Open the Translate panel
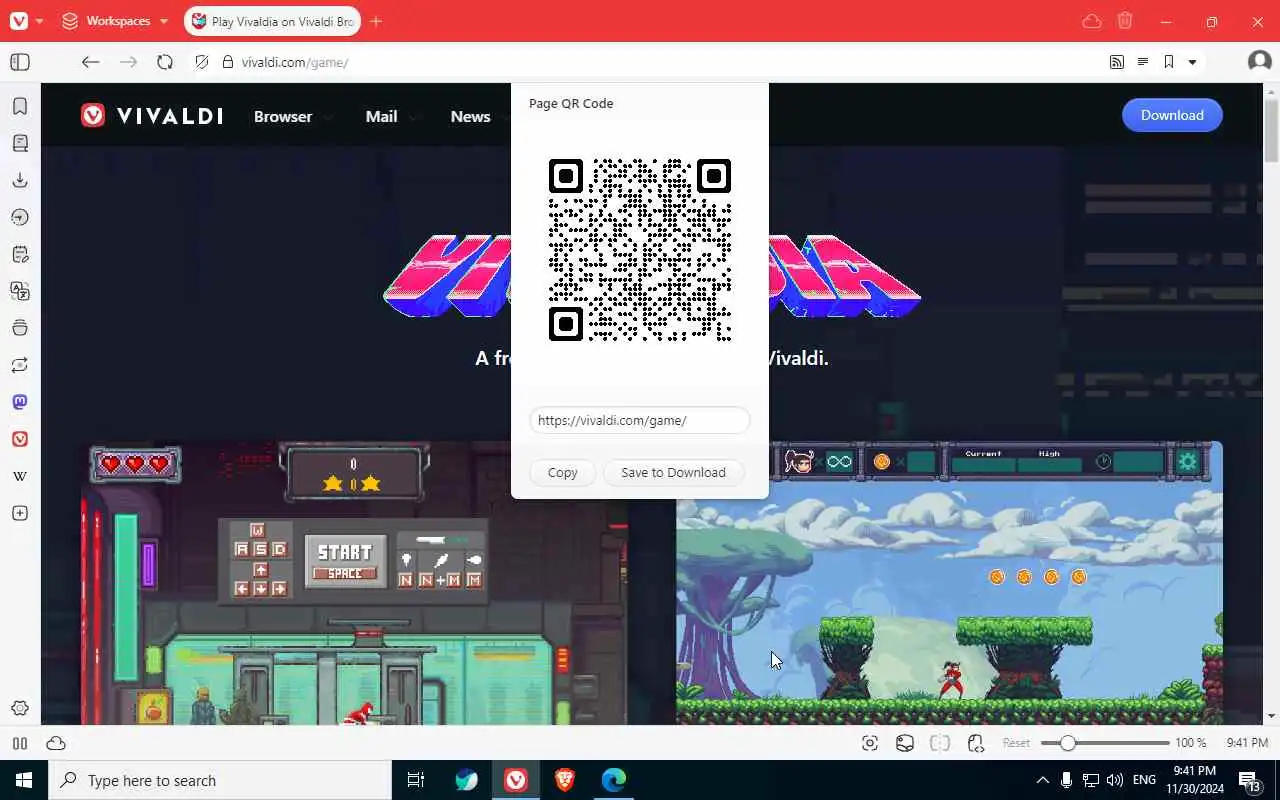 click(x=20, y=291)
